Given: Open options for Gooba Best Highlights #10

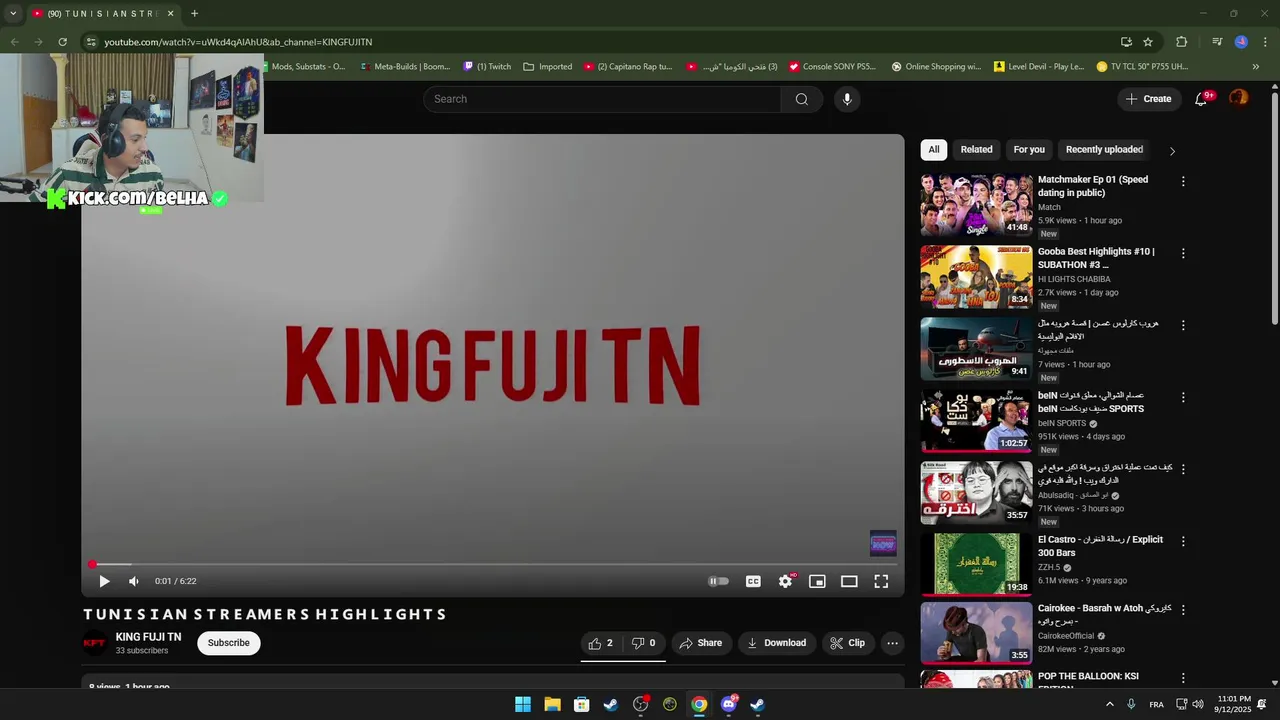Looking at the screenshot, I should pos(1183,254).
